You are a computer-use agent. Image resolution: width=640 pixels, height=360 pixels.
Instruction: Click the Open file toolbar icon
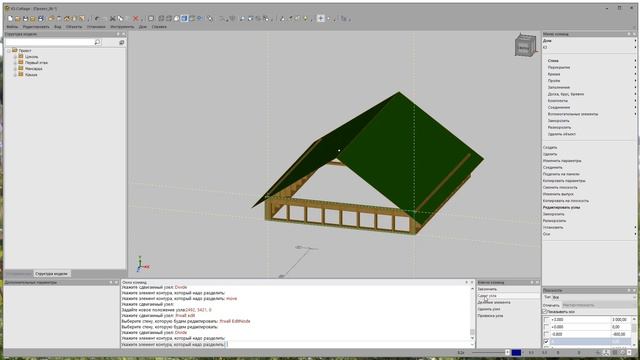pos(18,19)
